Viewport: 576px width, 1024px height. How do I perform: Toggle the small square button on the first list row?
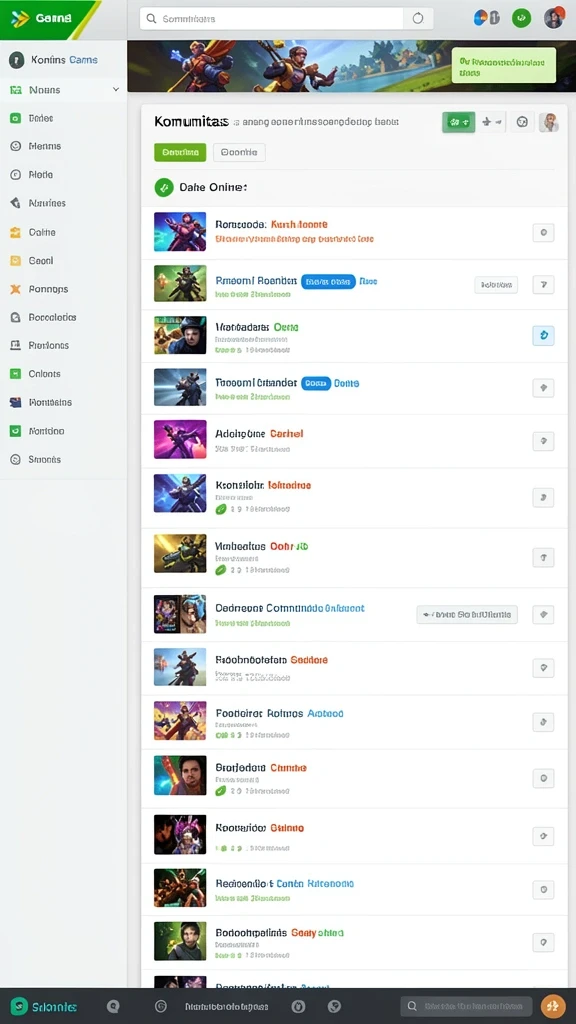coord(543,232)
